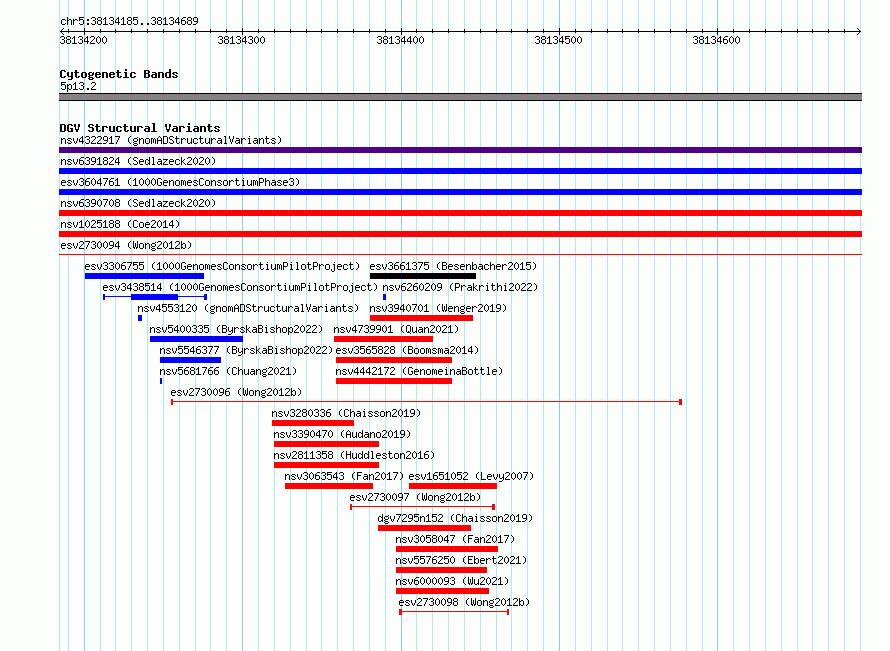The image size is (890, 651).
Task: Open the nsv6391824 (Sedlazeck2020) label
Action: click(138, 161)
